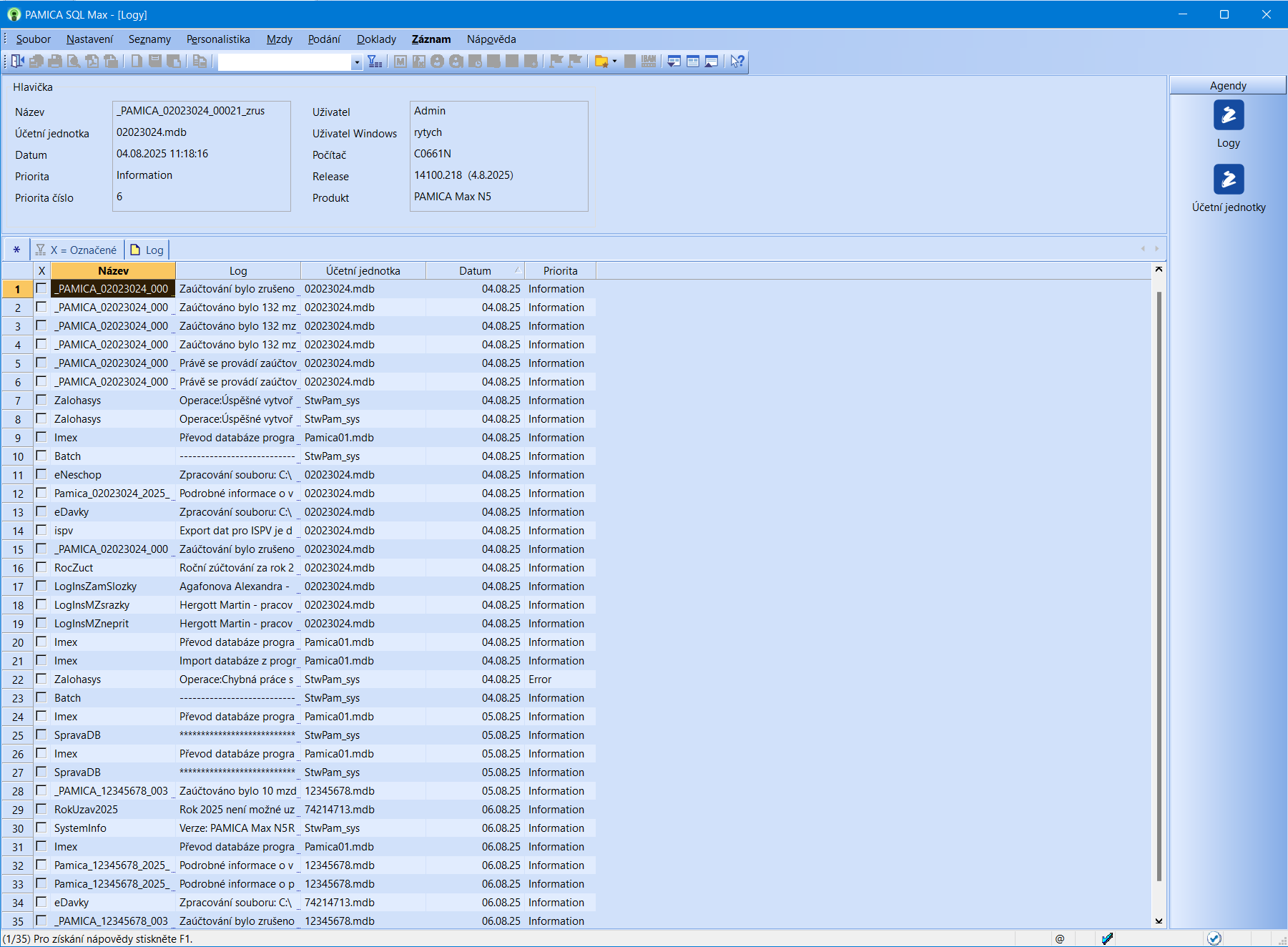Viewport: 1288px width, 947px height.
Task: Click the context help arrow icon
Action: point(737,62)
